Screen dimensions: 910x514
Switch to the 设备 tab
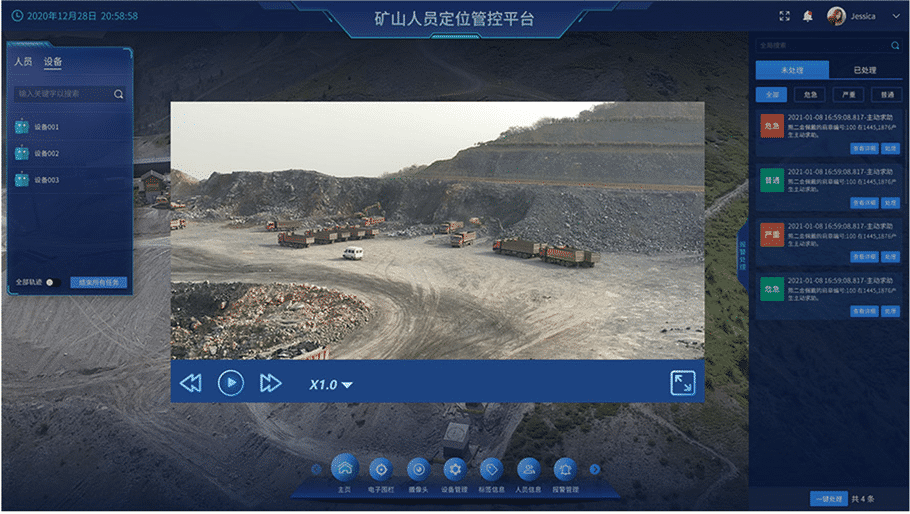53,61
